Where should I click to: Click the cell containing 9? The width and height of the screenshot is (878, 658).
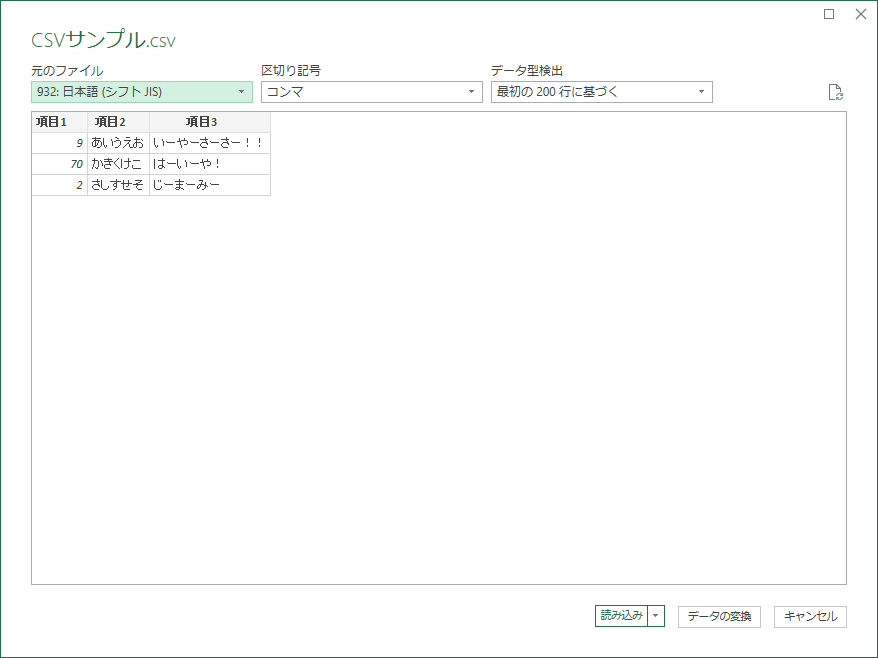coord(59,143)
